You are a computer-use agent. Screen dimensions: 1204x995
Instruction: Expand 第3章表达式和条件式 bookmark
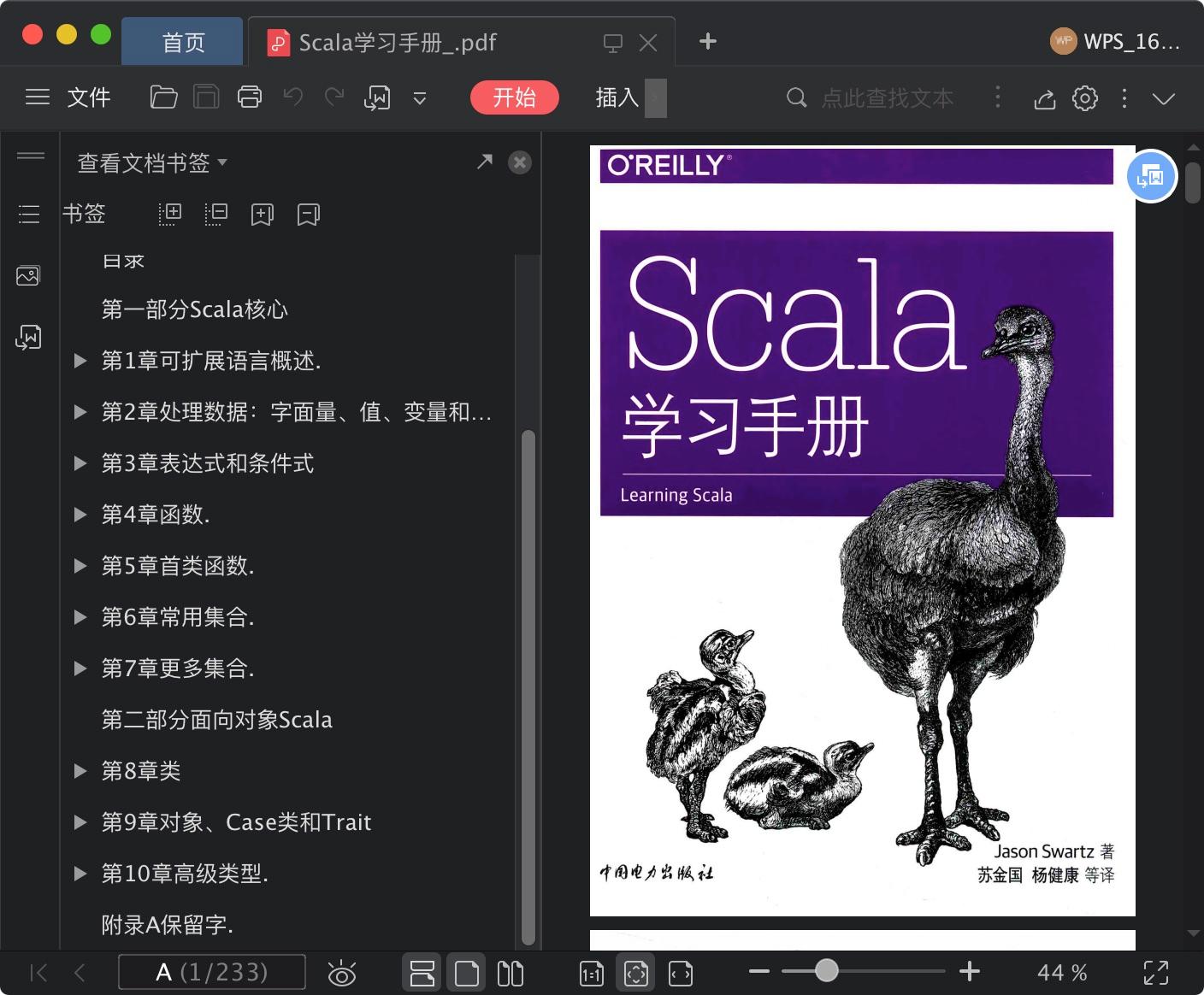pos(80,463)
